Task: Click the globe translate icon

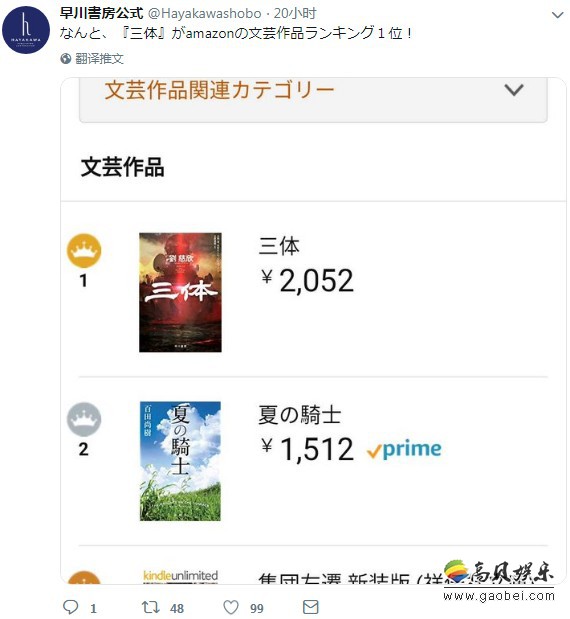Action: 66,59
